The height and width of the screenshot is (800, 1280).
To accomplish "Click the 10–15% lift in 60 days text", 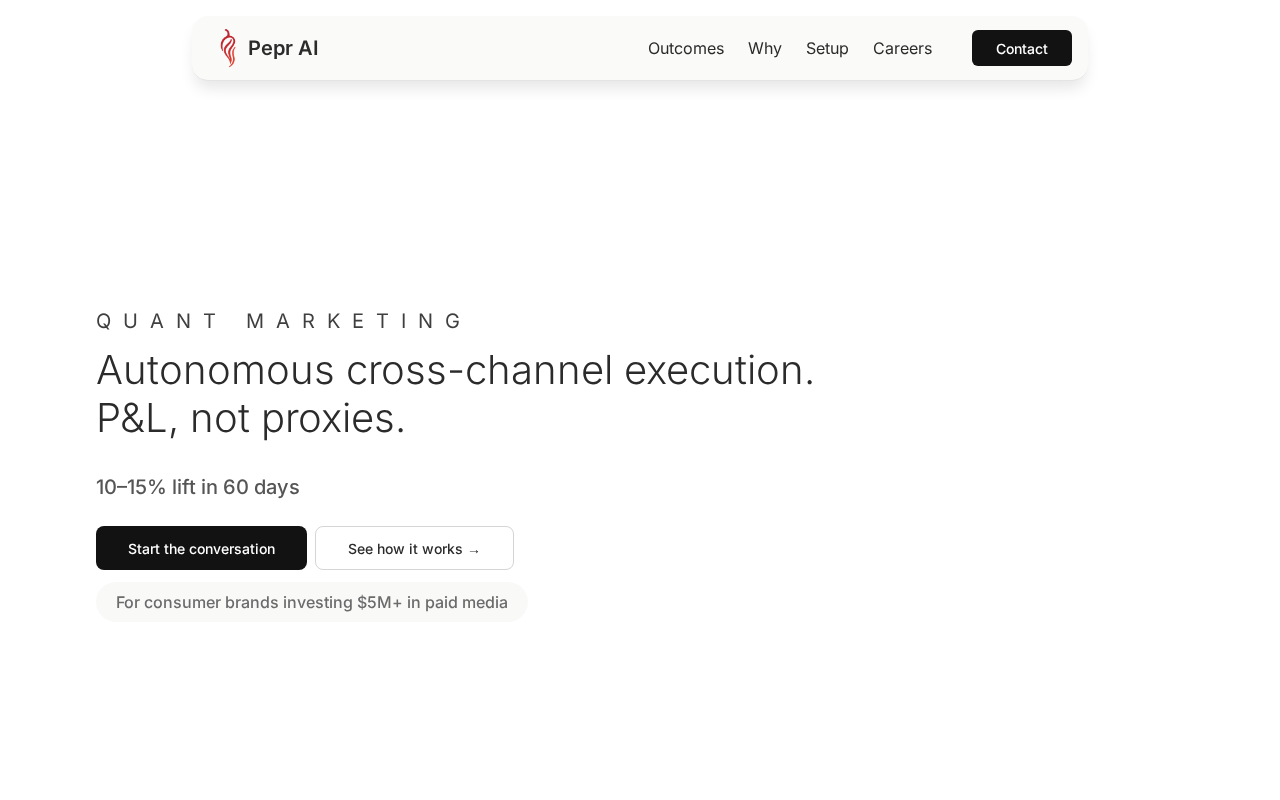I will [197, 487].
